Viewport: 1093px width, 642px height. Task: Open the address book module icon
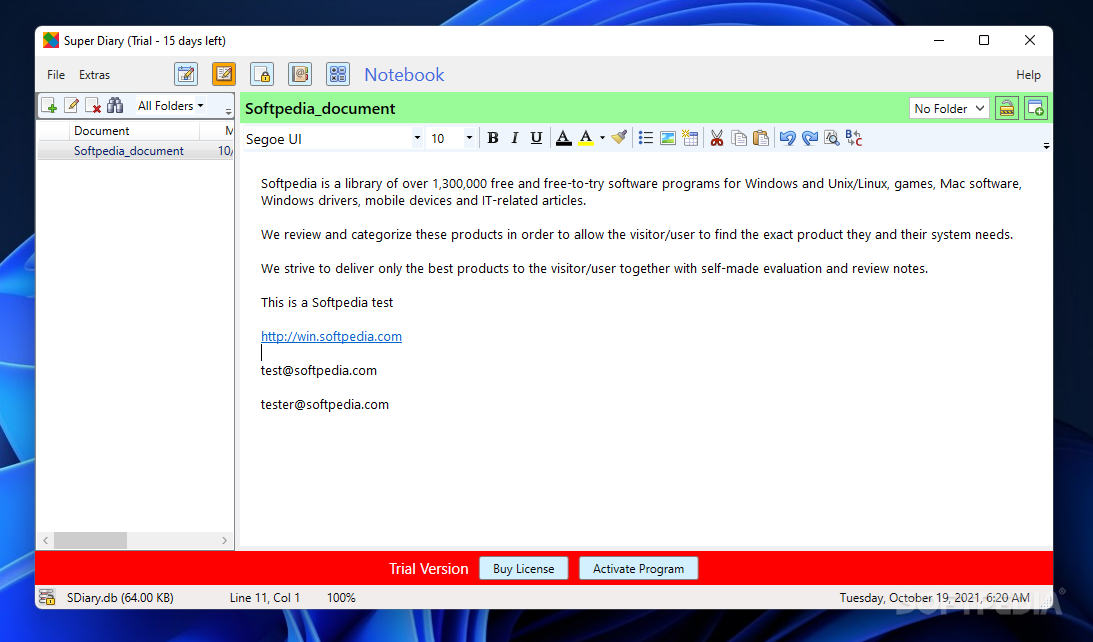(300, 74)
